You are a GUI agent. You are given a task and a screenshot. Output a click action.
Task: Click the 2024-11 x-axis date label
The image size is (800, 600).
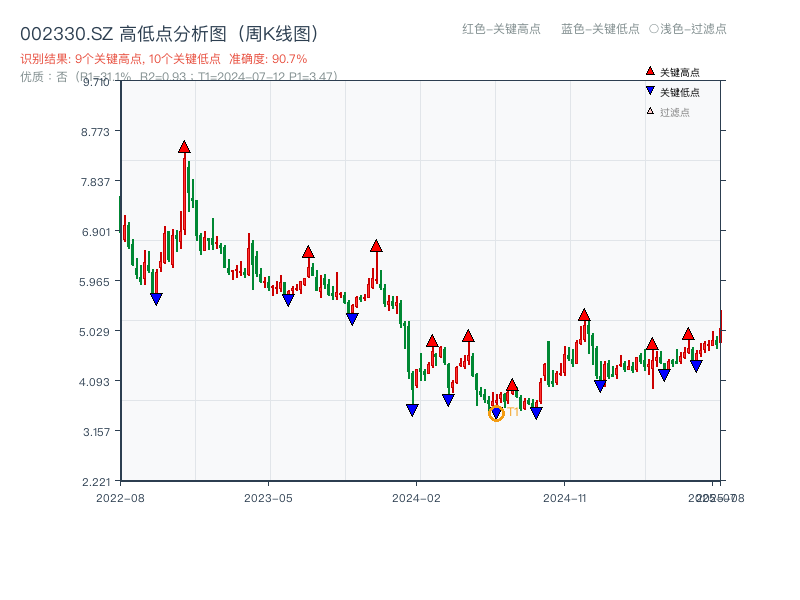(564, 498)
